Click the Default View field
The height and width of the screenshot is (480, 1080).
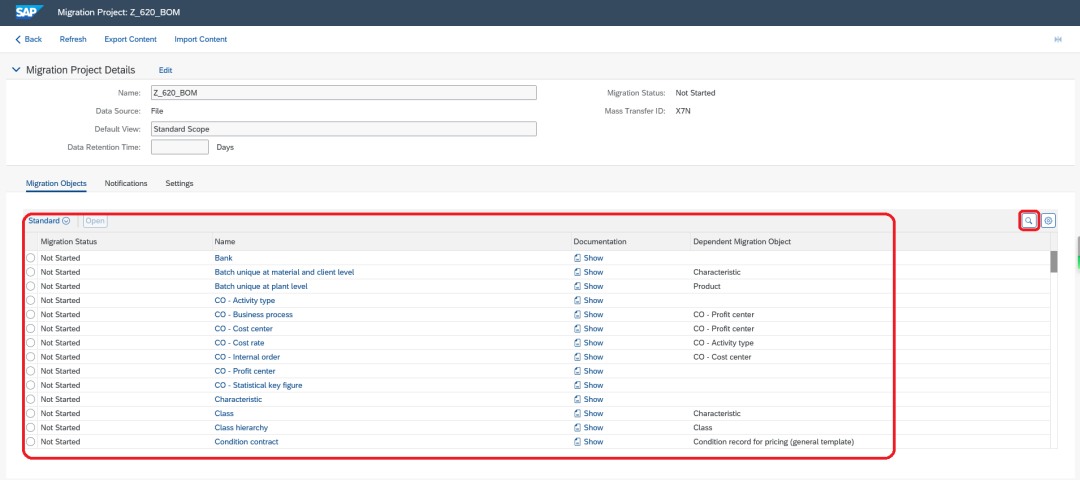click(x=344, y=129)
